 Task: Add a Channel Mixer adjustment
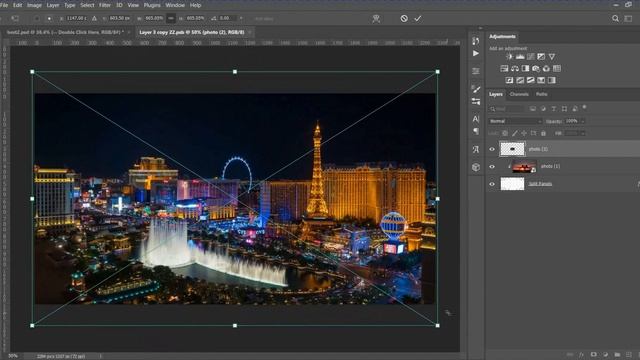tap(546, 69)
